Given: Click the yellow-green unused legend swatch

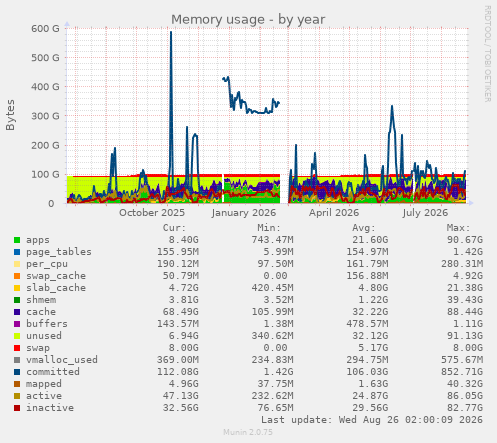Looking at the screenshot, I should click(x=17, y=336).
